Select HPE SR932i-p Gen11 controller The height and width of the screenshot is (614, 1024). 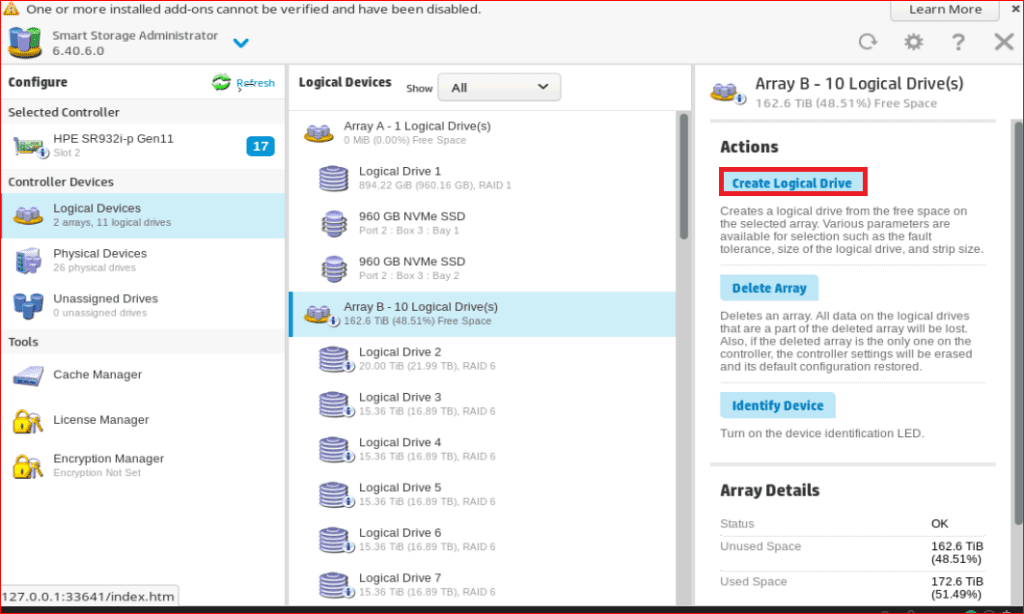pos(112,145)
